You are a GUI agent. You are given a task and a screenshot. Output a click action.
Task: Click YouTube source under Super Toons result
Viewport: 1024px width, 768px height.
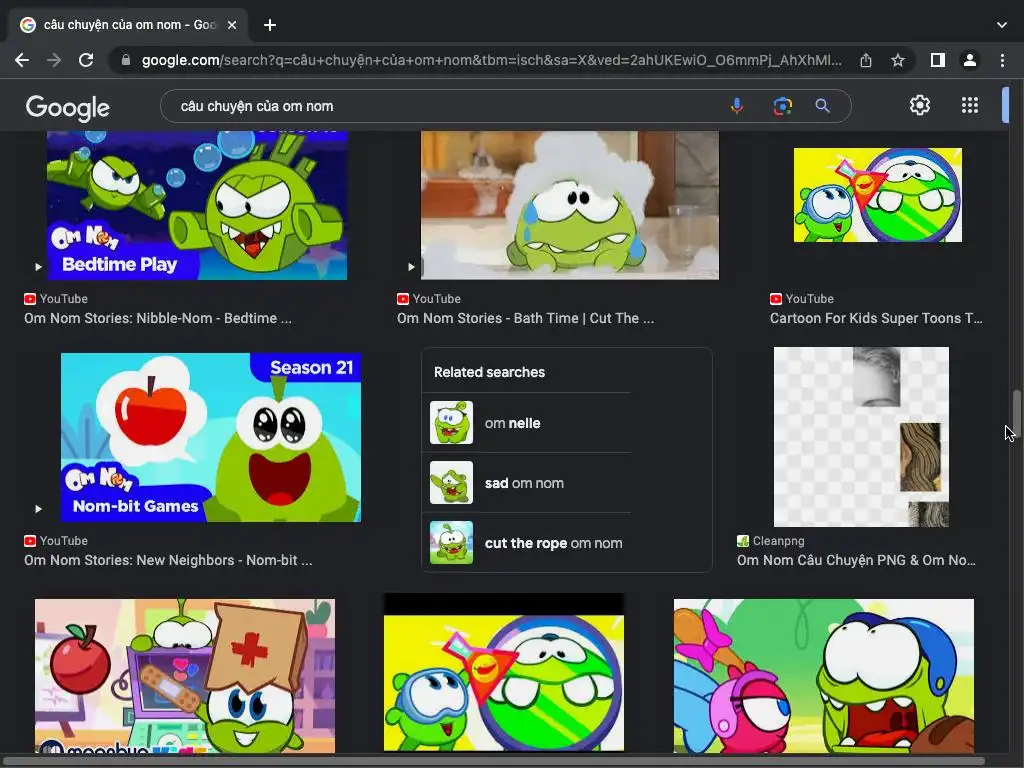802,298
